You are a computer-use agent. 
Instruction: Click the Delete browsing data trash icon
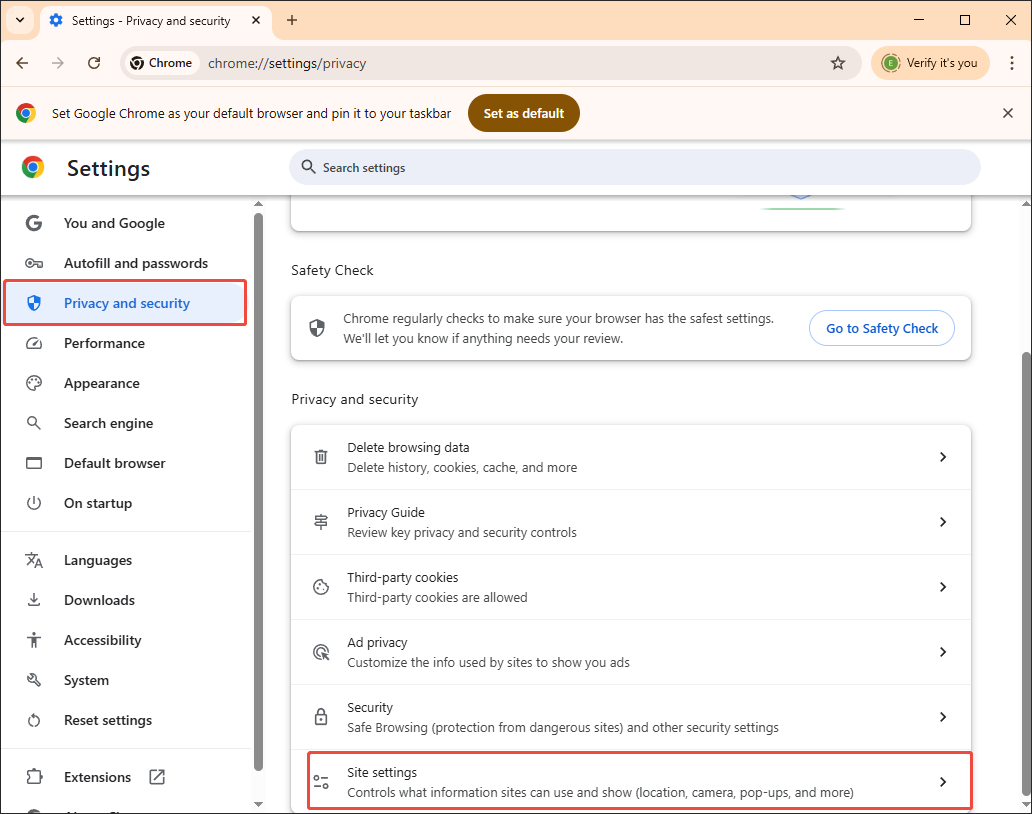320,456
